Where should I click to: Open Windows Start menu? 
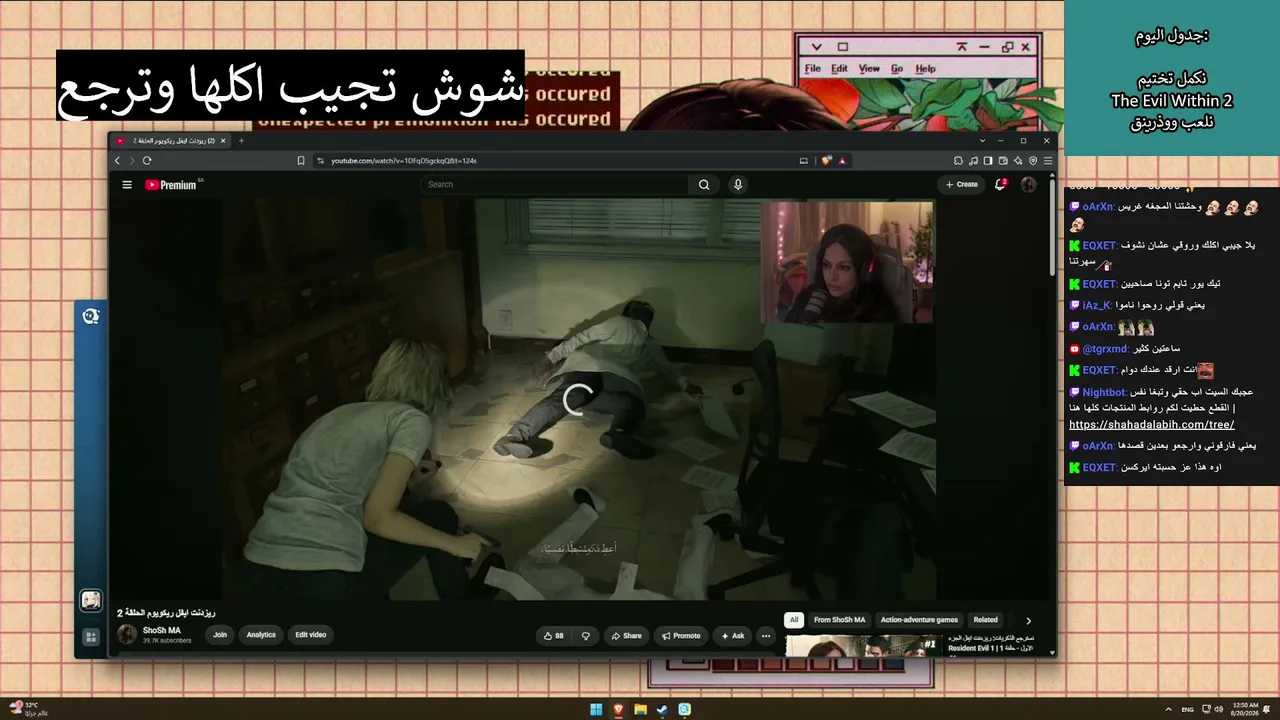click(x=596, y=710)
